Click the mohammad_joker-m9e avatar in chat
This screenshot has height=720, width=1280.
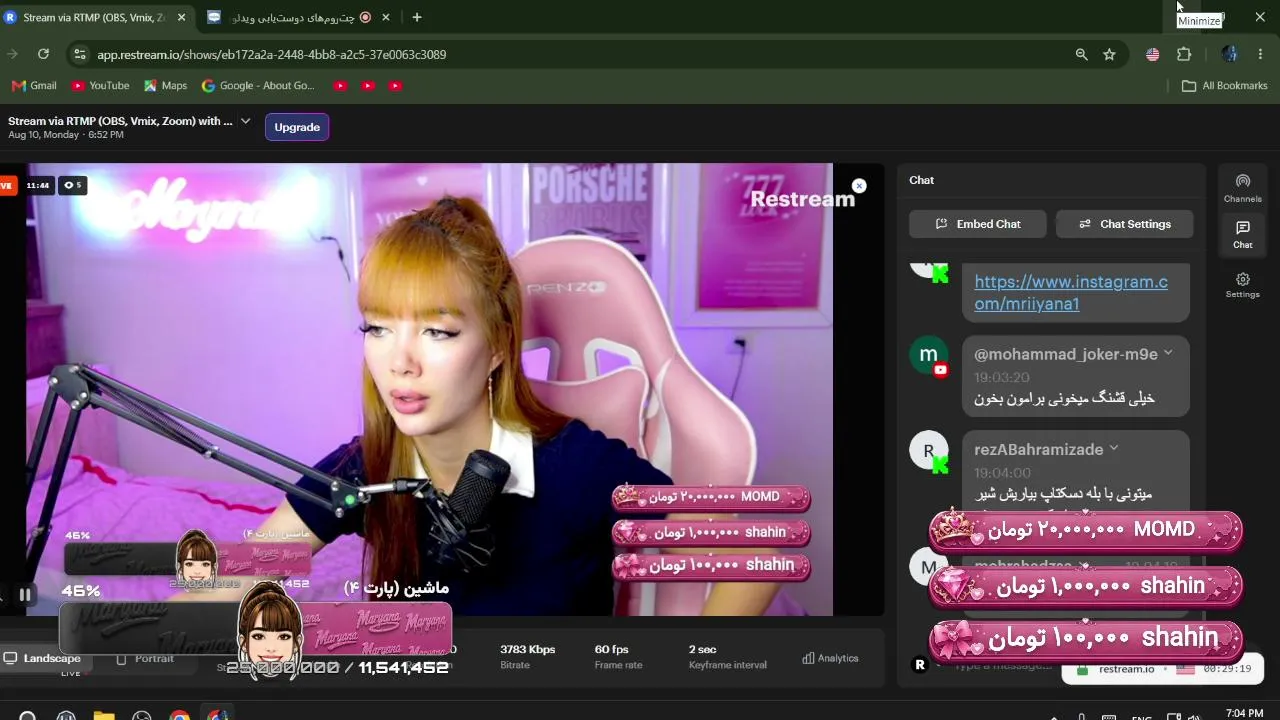[x=928, y=355]
